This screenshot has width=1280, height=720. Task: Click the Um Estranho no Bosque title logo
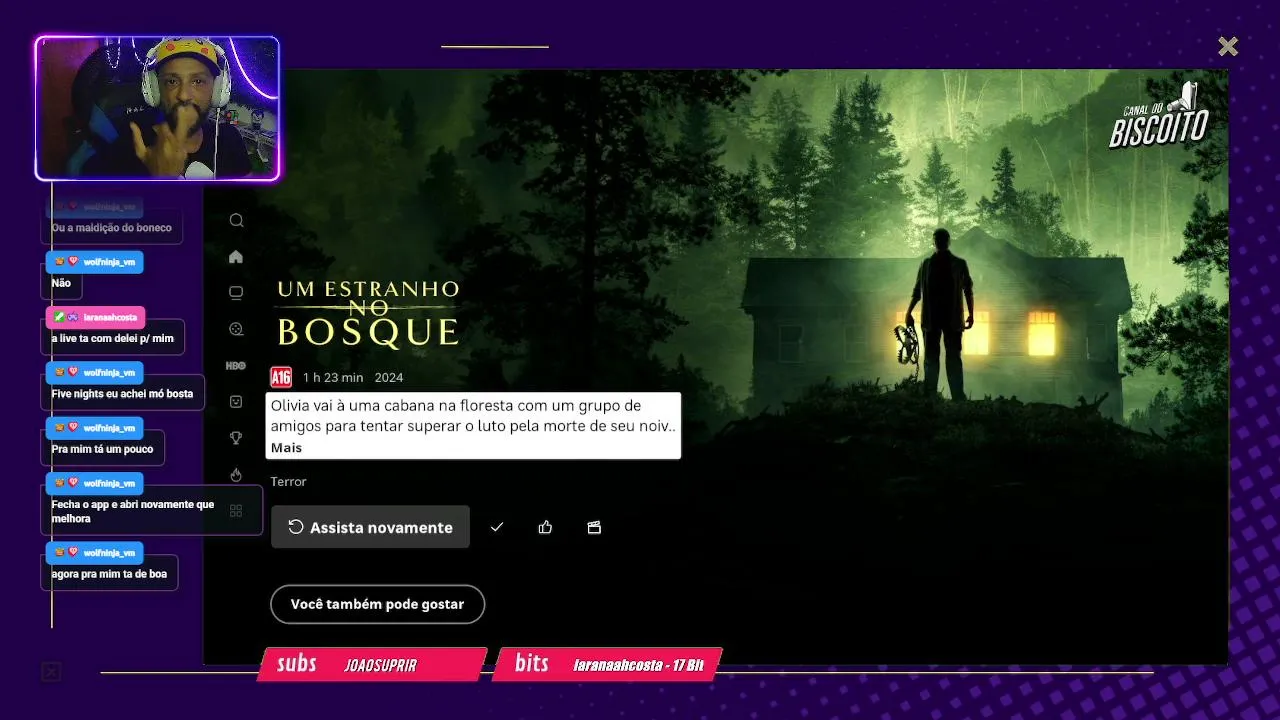pos(368,313)
